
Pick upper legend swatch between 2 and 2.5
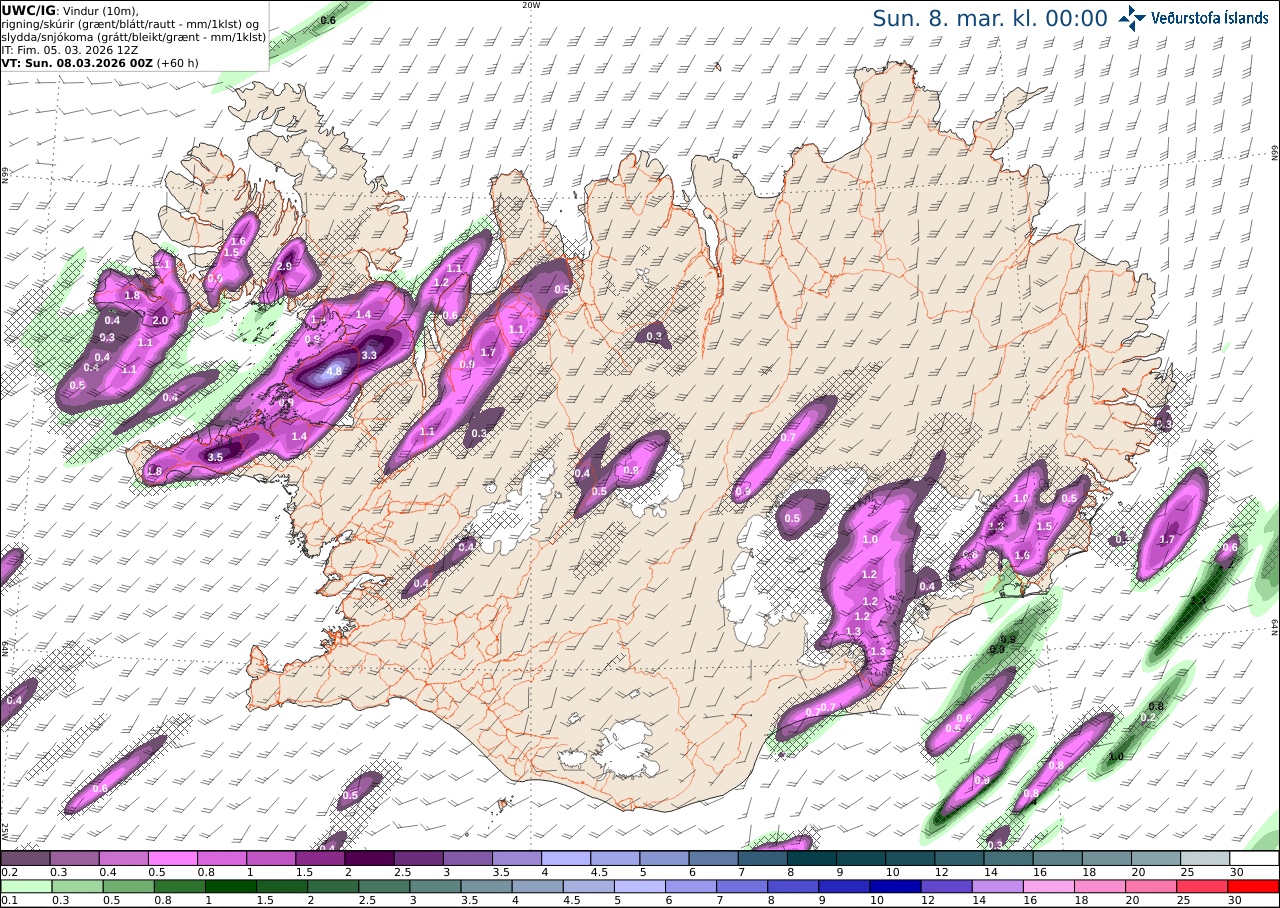(x=369, y=858)
